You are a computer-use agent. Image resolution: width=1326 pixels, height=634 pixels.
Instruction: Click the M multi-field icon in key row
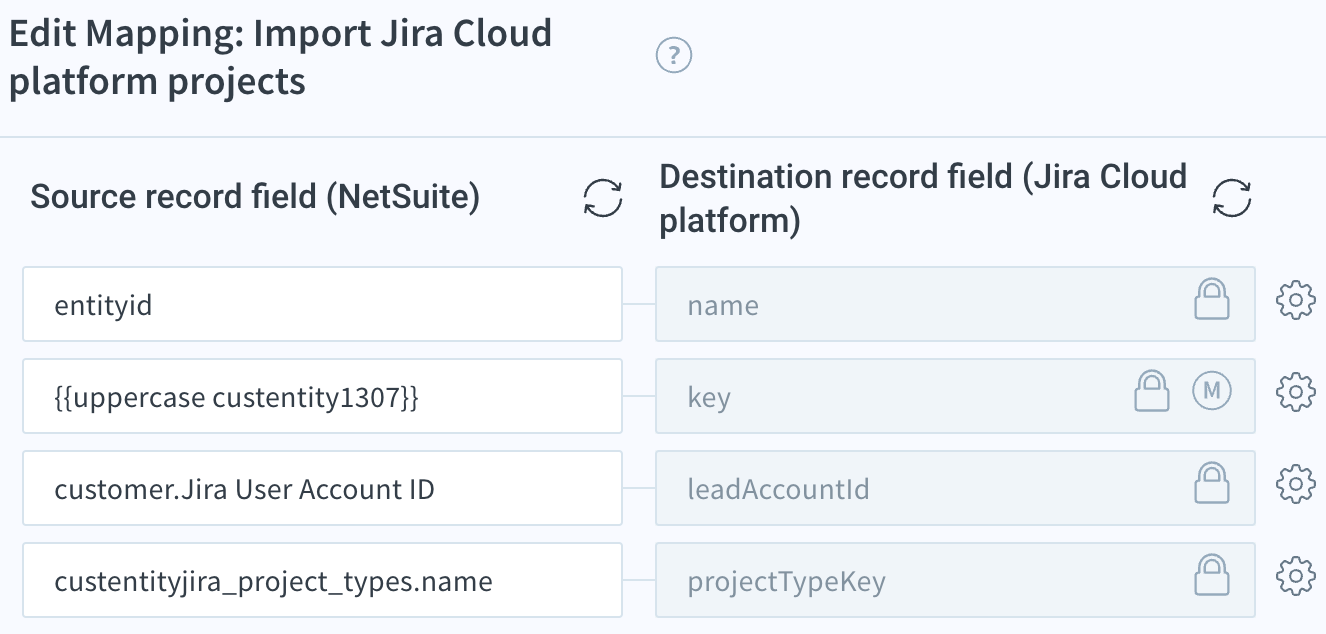[x=1212, y=391]
